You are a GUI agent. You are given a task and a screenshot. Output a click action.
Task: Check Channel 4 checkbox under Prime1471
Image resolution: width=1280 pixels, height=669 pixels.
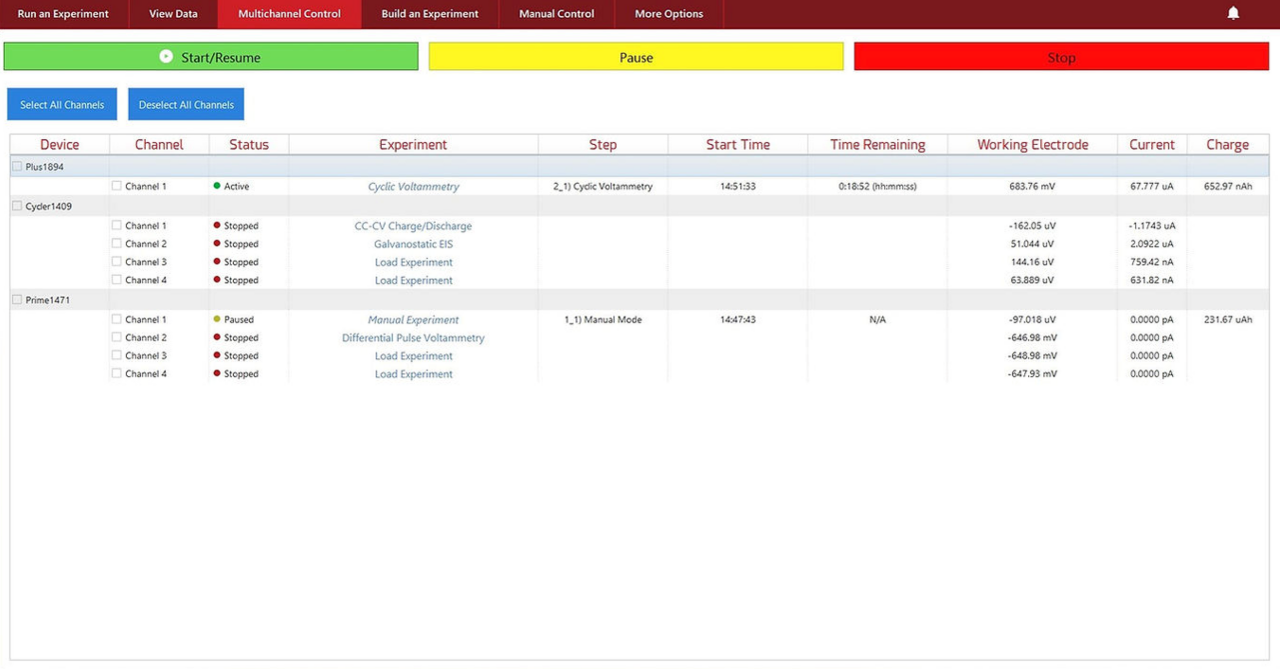pyautogui.click(x=117, y=374)
